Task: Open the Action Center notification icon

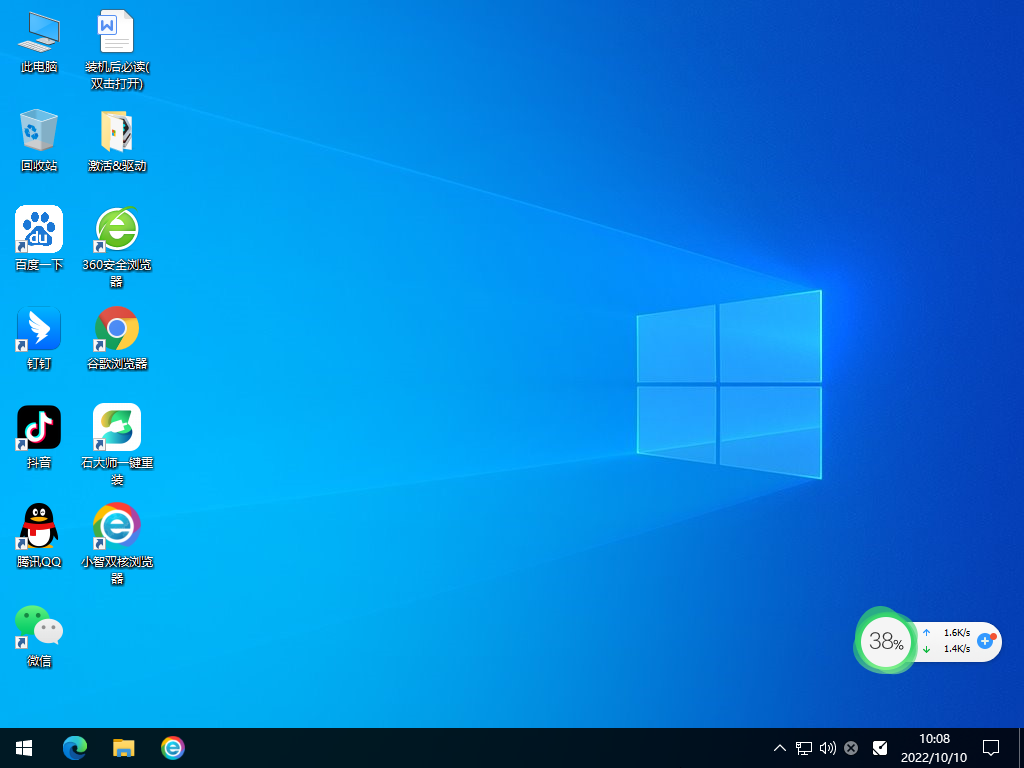Action: (x=990, y=747)
